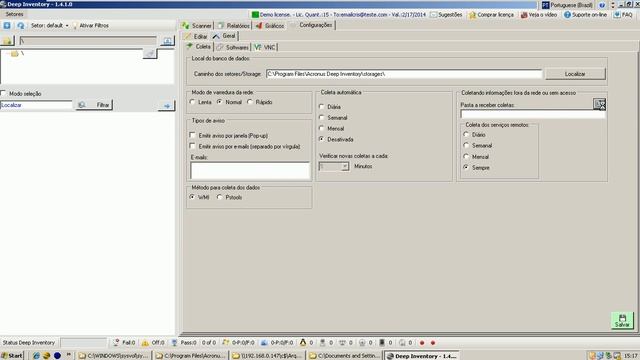Click the green Demo license indicator
This screenshot has width=640, height=360.
256,15
